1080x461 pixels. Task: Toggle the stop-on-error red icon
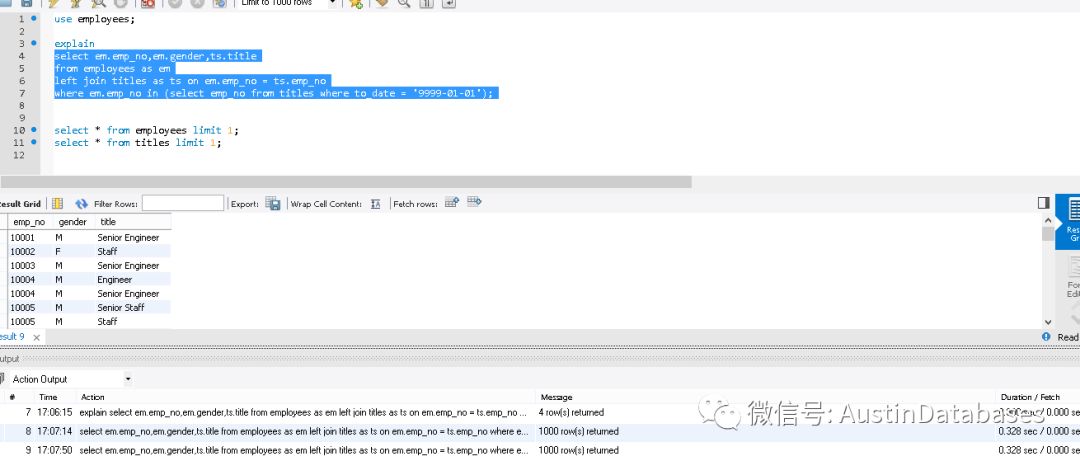pyautogui.click(x=147, y=3)
